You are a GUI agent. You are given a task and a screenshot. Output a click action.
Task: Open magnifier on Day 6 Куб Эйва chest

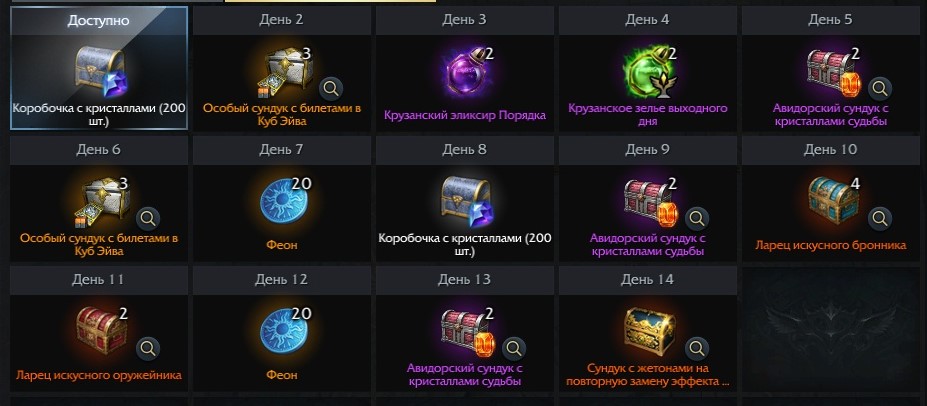[x=148, y=219]
